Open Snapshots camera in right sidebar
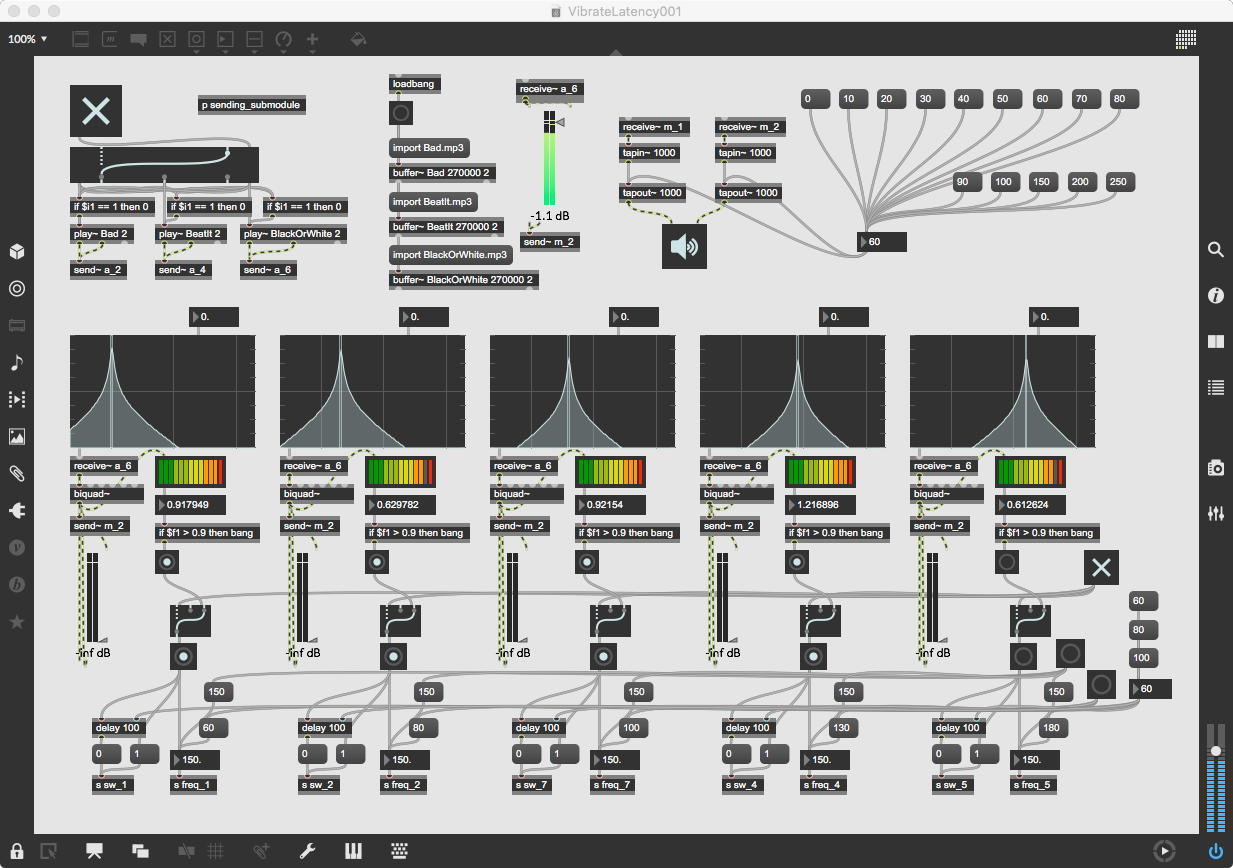1233x868 pixels. pyautogui.click(x=1216, y=467)
